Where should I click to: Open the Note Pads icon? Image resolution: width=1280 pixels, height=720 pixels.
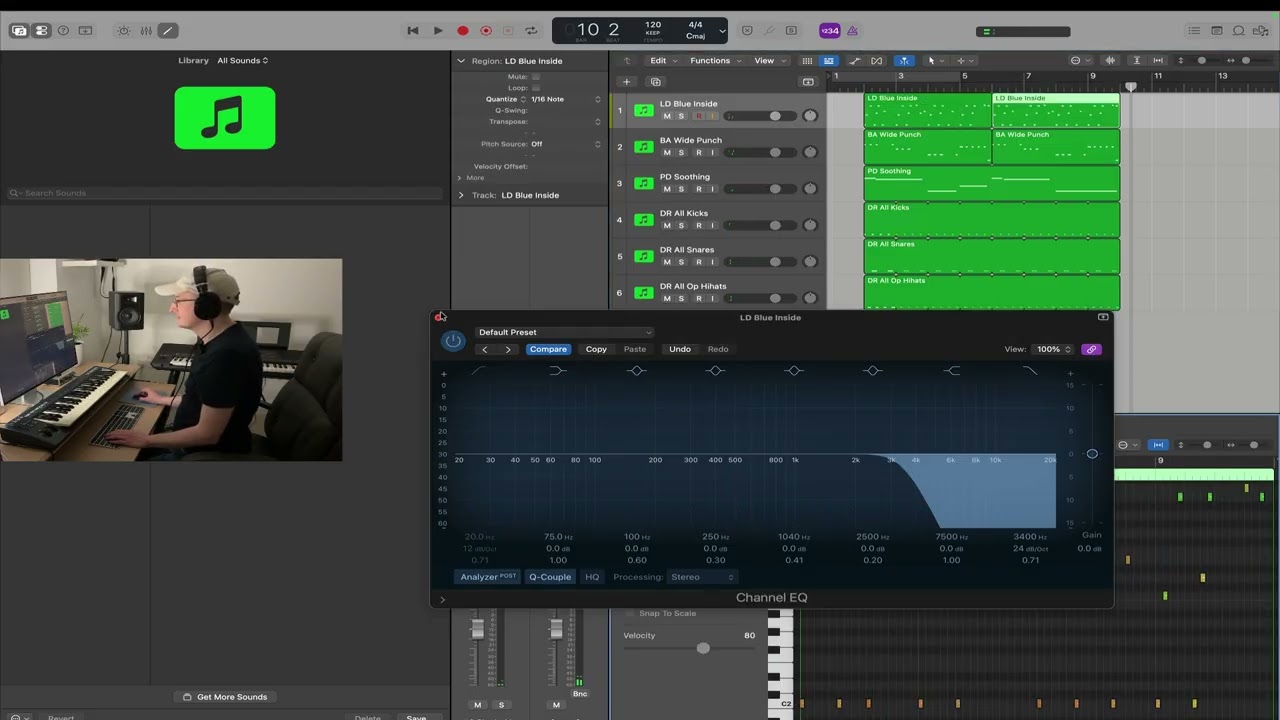[x=1217, y=31]
